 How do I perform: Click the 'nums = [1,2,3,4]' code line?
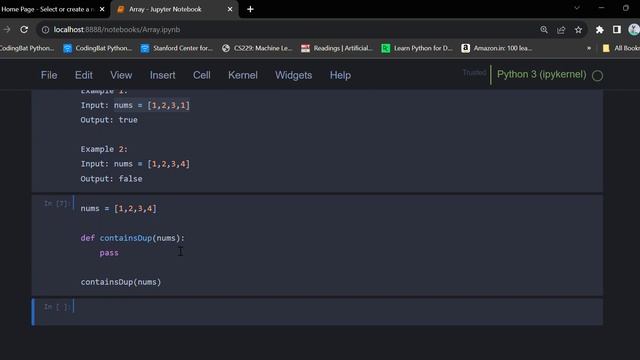point(118,209)
